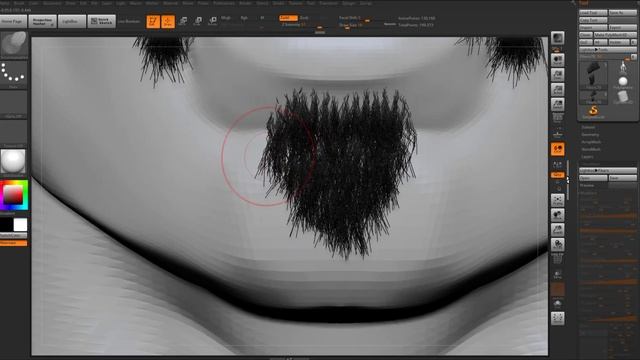The height and width of the screenshot is (360, 640).
Task: Click the Draw Size slider
Action: click(x=360, y=25)
